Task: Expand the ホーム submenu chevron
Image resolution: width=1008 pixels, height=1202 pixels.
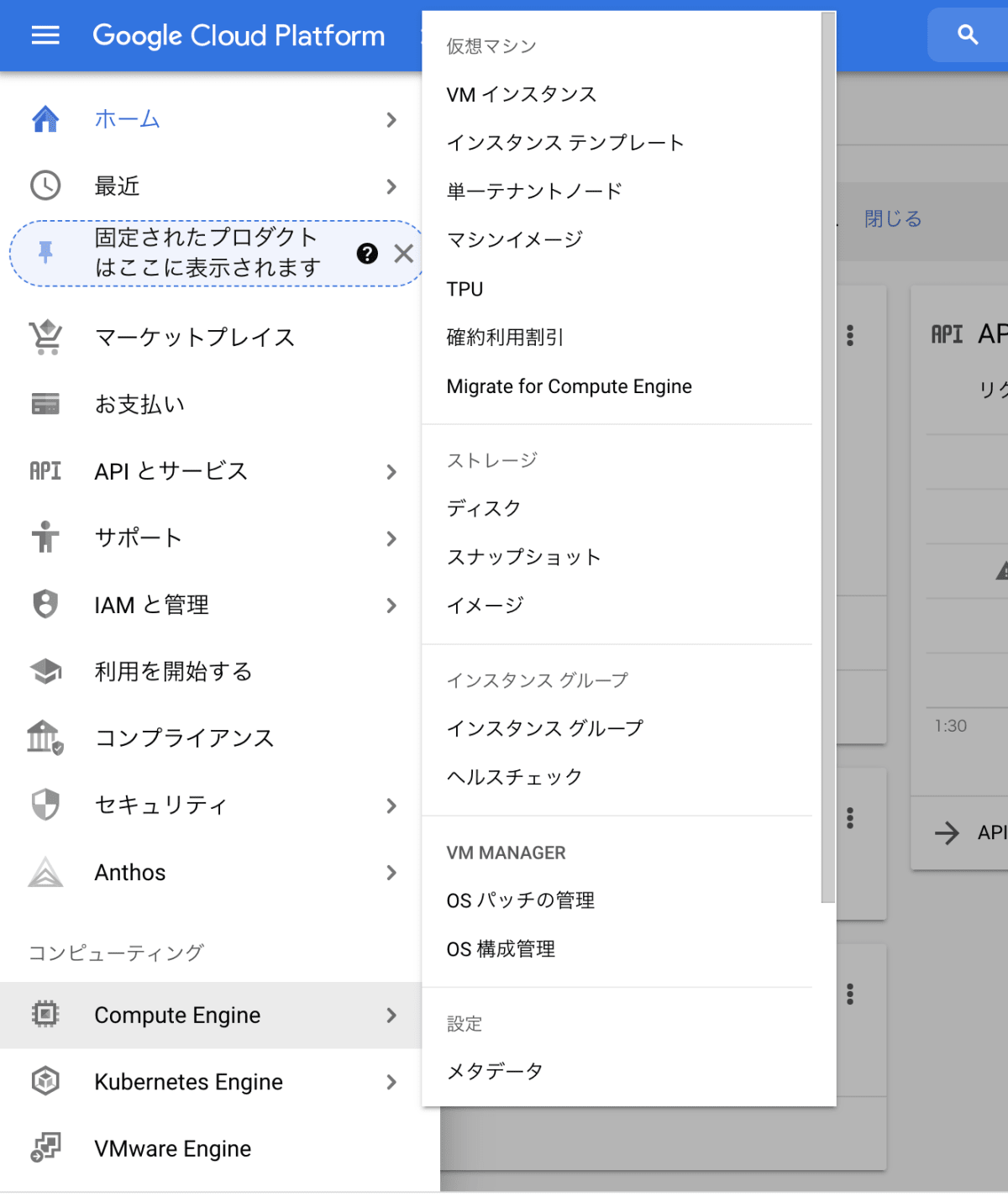Action: (x=391, y=120)
